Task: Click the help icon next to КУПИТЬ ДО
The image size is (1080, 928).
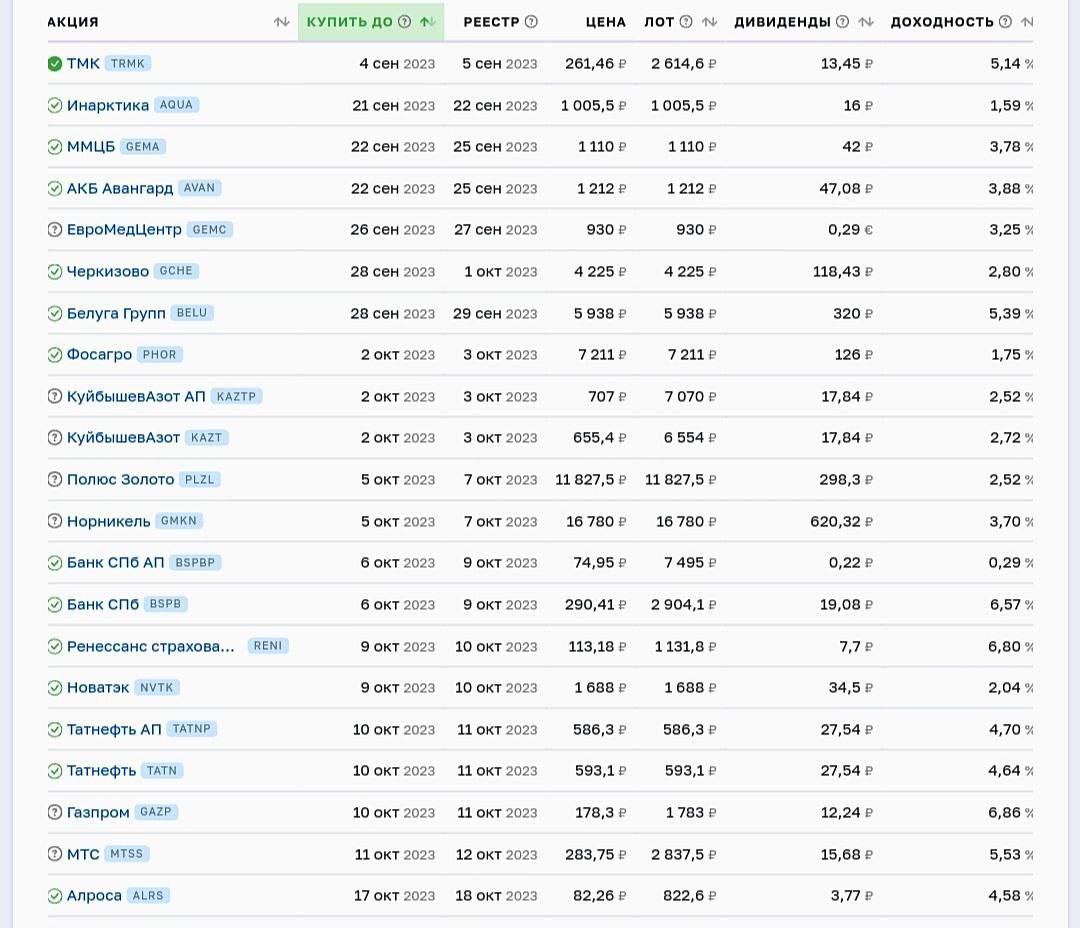Action: coord(404,22)
